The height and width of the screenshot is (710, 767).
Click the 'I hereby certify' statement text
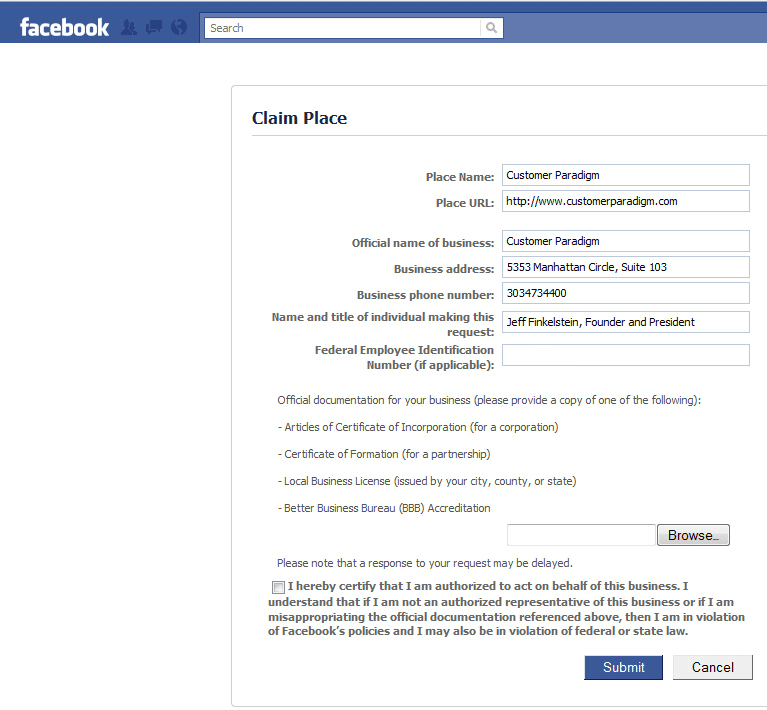[x=506, y=608]
